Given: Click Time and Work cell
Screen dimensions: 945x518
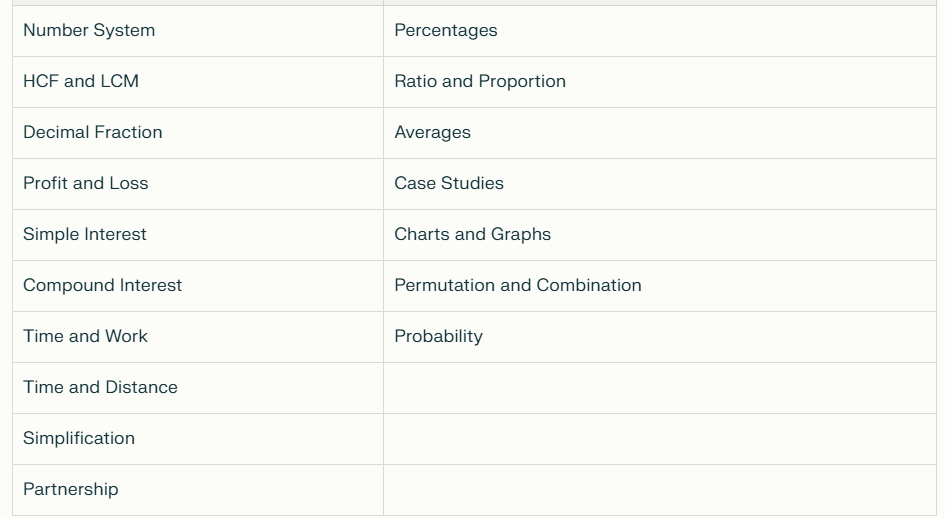Looking at the screenshot, I should [x=198, y=336].
